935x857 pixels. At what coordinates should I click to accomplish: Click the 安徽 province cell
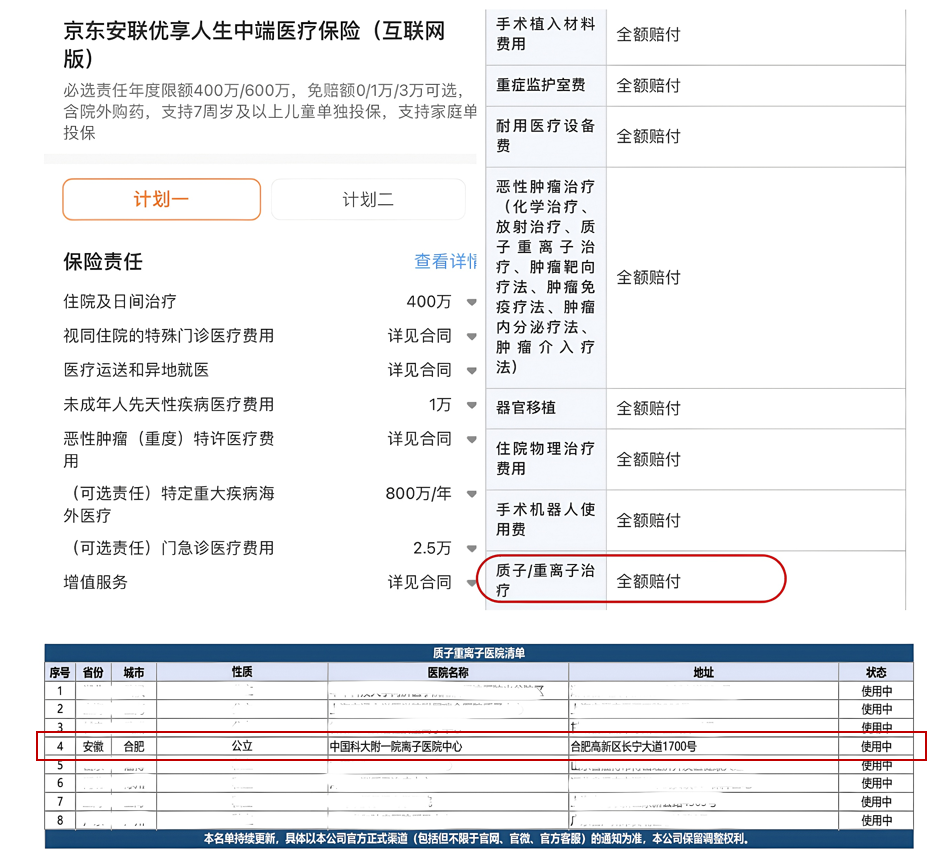93,746
